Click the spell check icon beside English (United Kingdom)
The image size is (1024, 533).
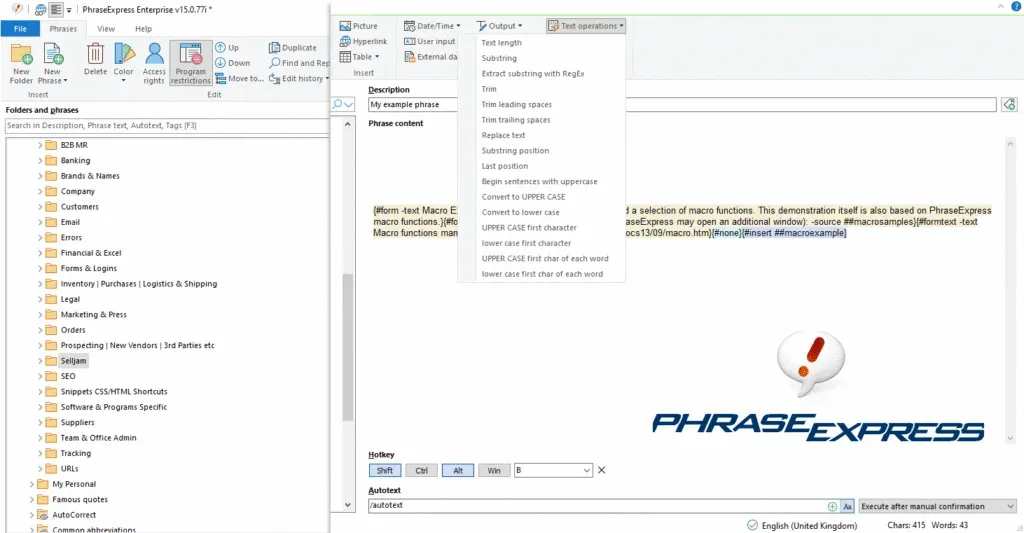tap(752, 525)
